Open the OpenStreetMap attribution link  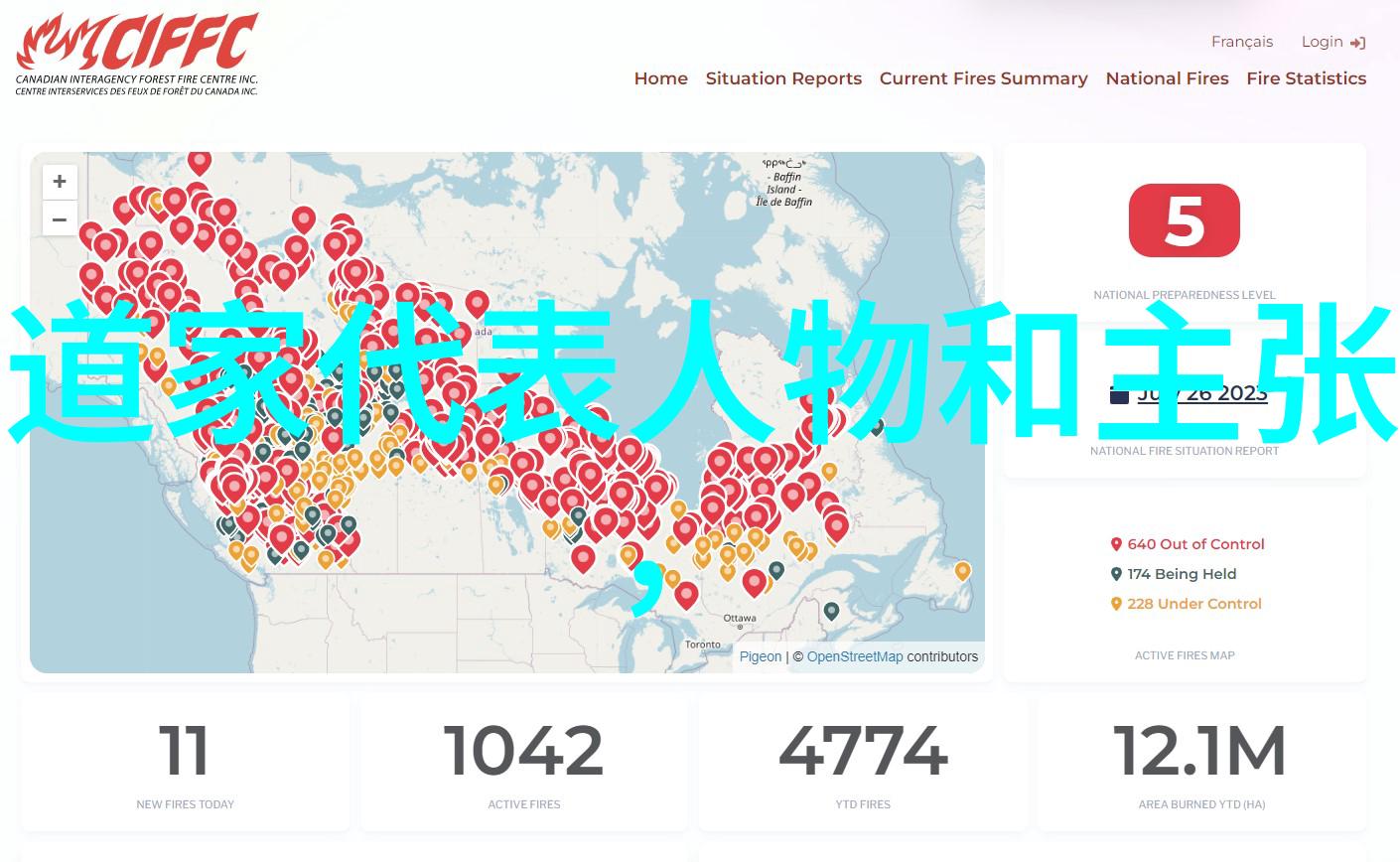(854, 656)
